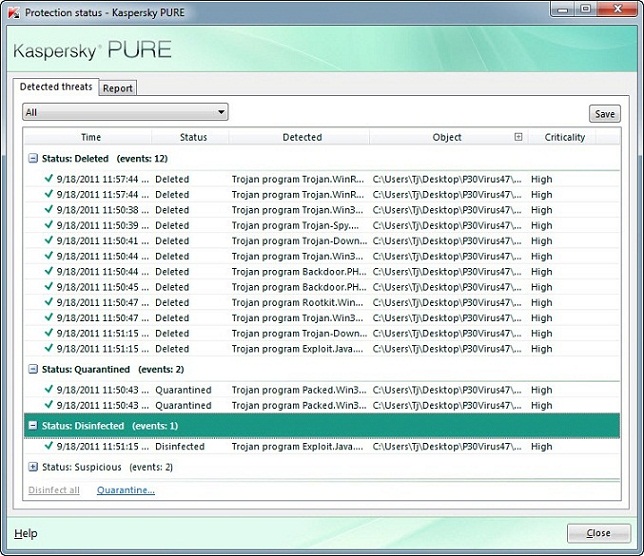Viewport: 644px width, 556px height.
Task: Click object path in the 11:50:41 row
Action: pyautogui.click(x=447, y=241)
